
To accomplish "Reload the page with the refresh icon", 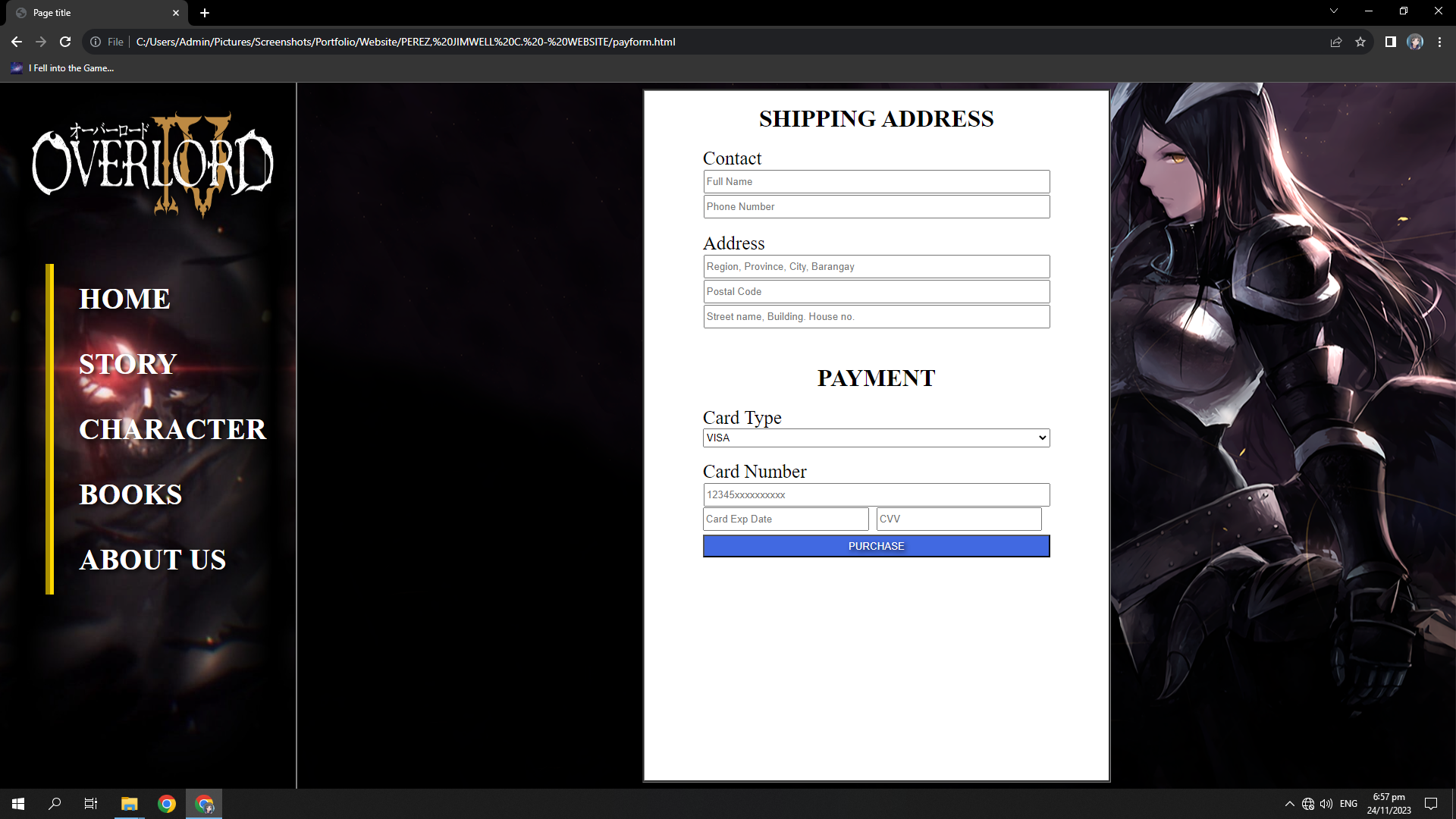I will click(65, 42).
